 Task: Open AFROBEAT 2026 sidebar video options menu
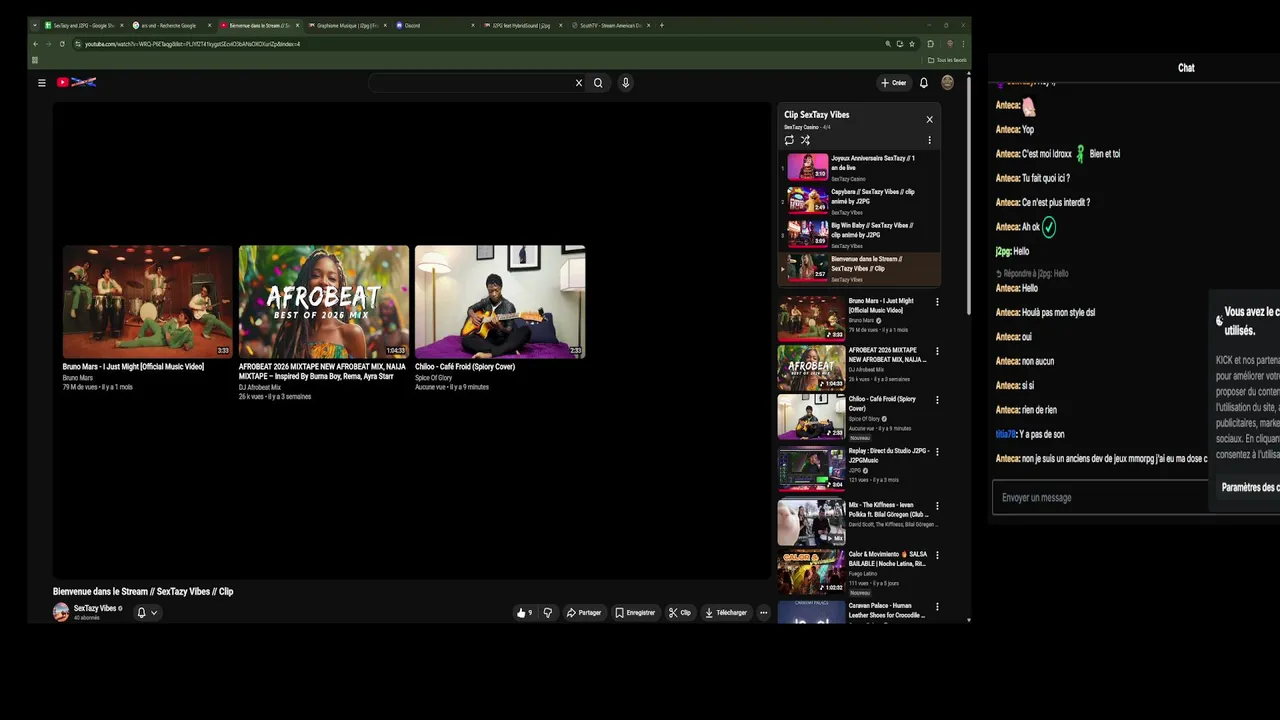[937, 351]
